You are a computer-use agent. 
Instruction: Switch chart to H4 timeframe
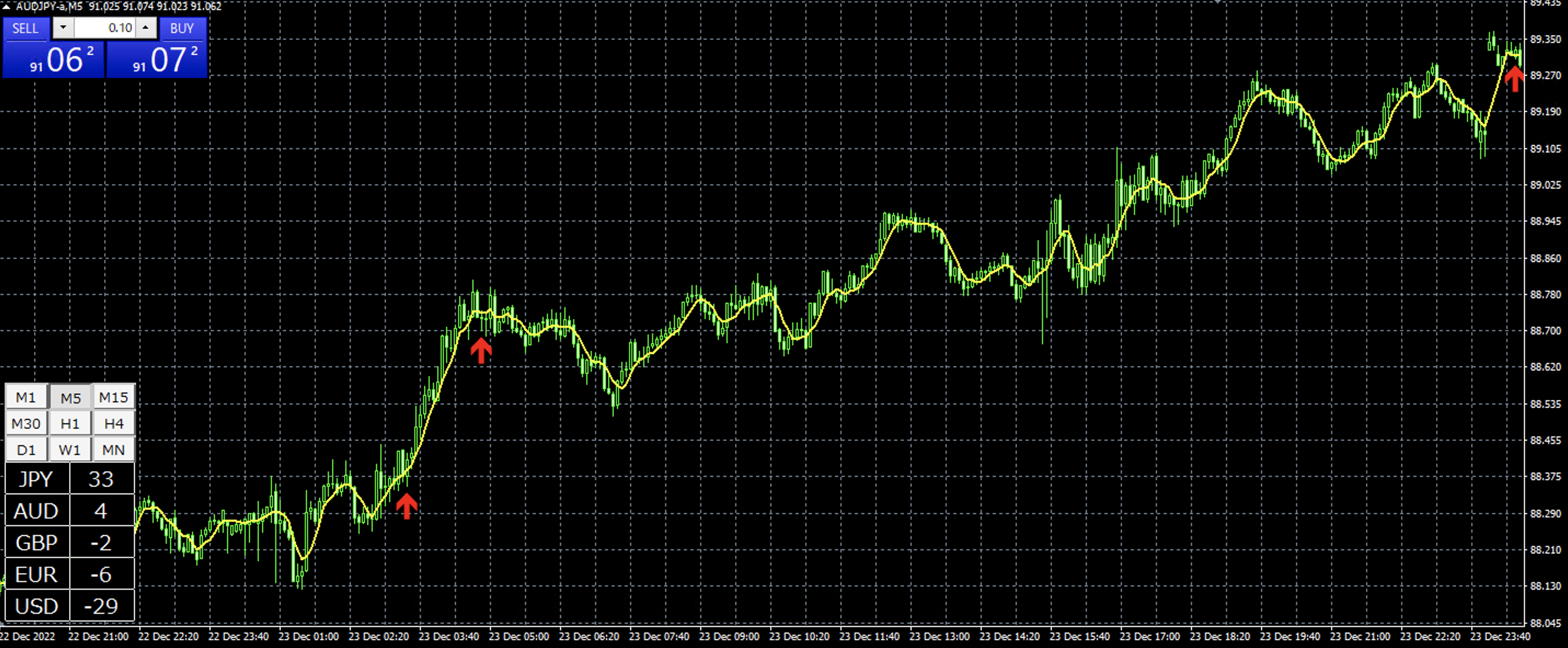click(113, 424)
